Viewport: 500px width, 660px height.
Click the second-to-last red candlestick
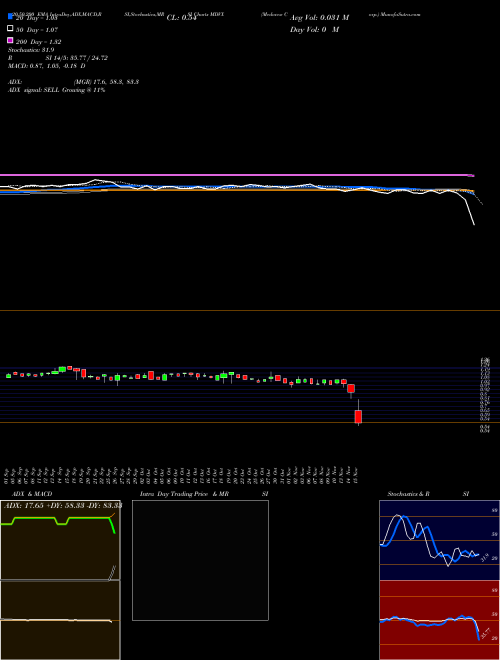point(351,389)
